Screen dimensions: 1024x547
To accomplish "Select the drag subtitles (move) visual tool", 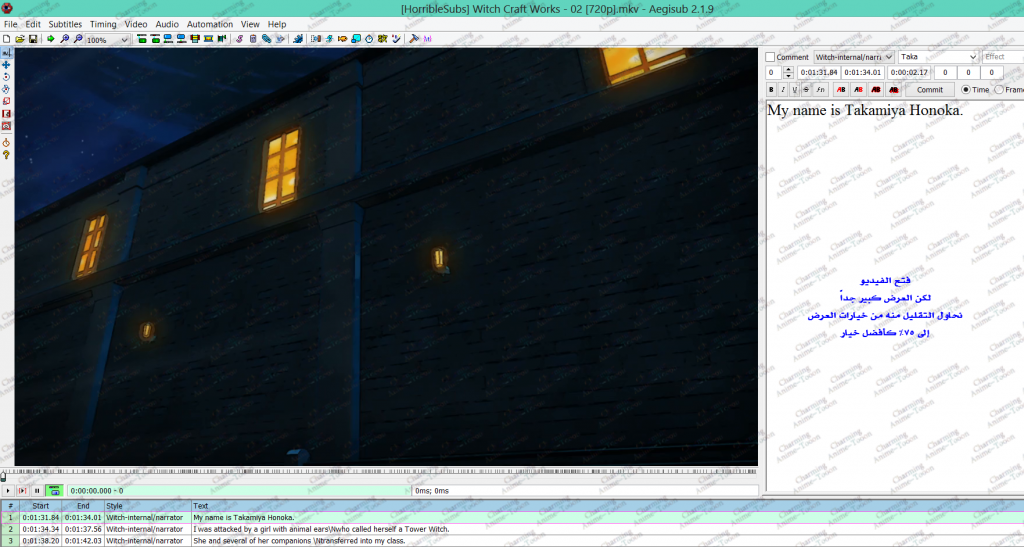I will tap(6, 64).
